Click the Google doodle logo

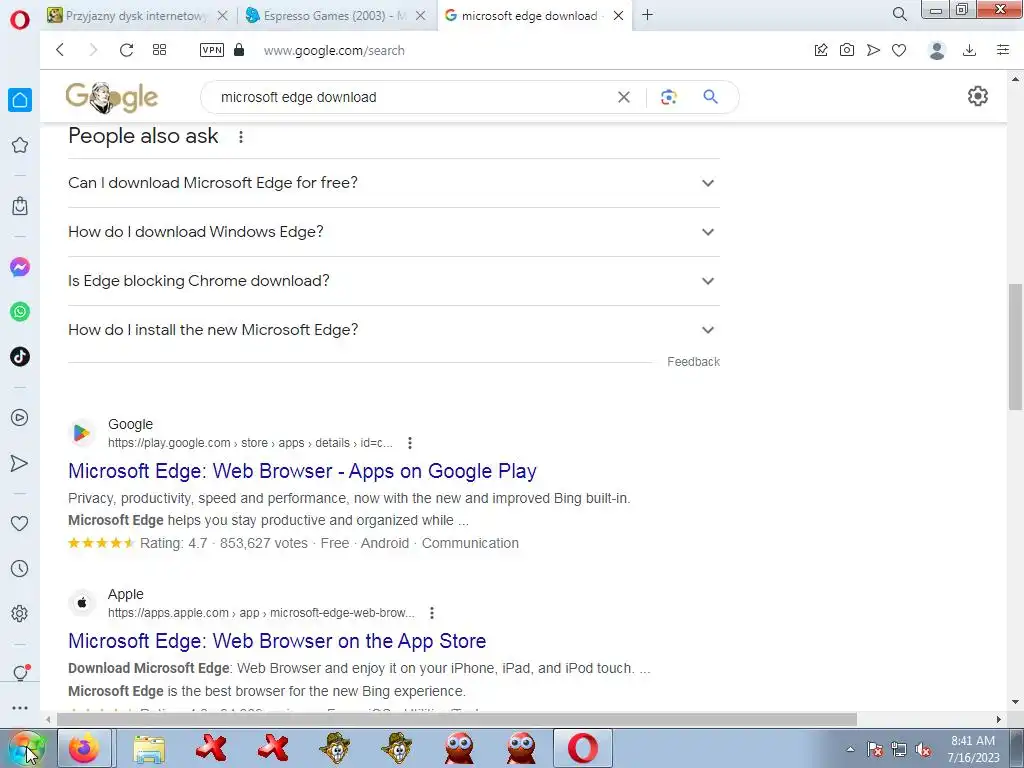coord(112,97)
